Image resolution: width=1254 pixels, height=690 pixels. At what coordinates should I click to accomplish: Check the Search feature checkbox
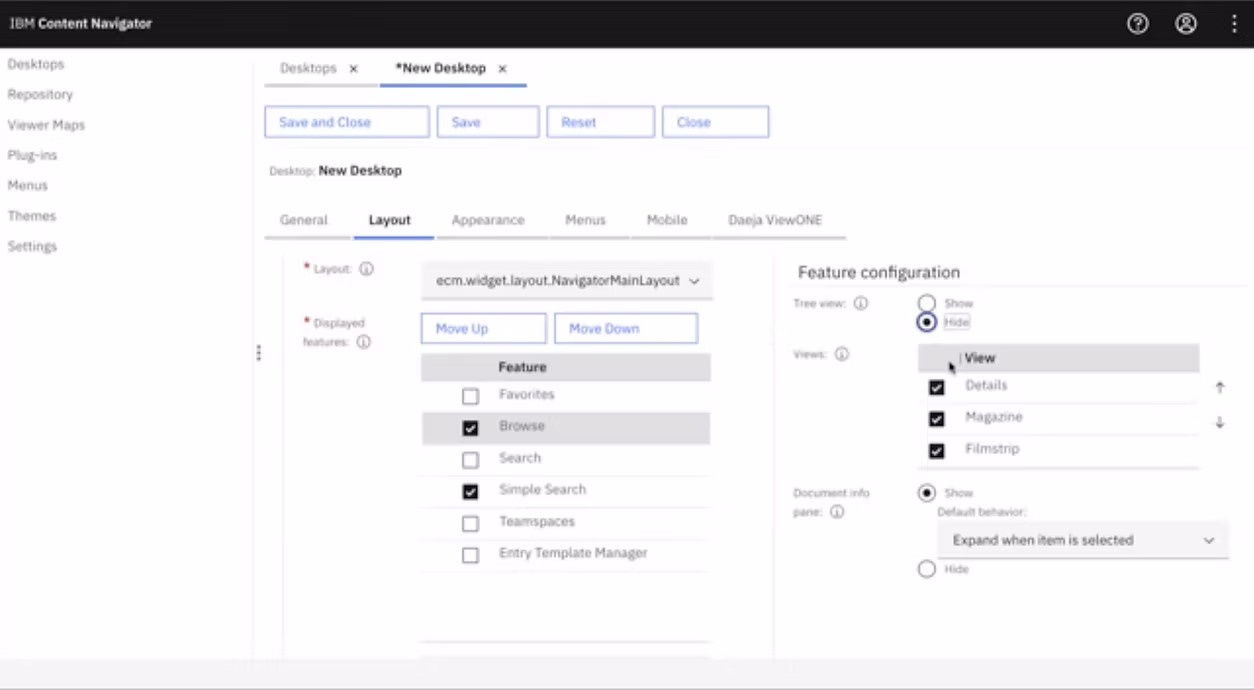click(470, 460)
